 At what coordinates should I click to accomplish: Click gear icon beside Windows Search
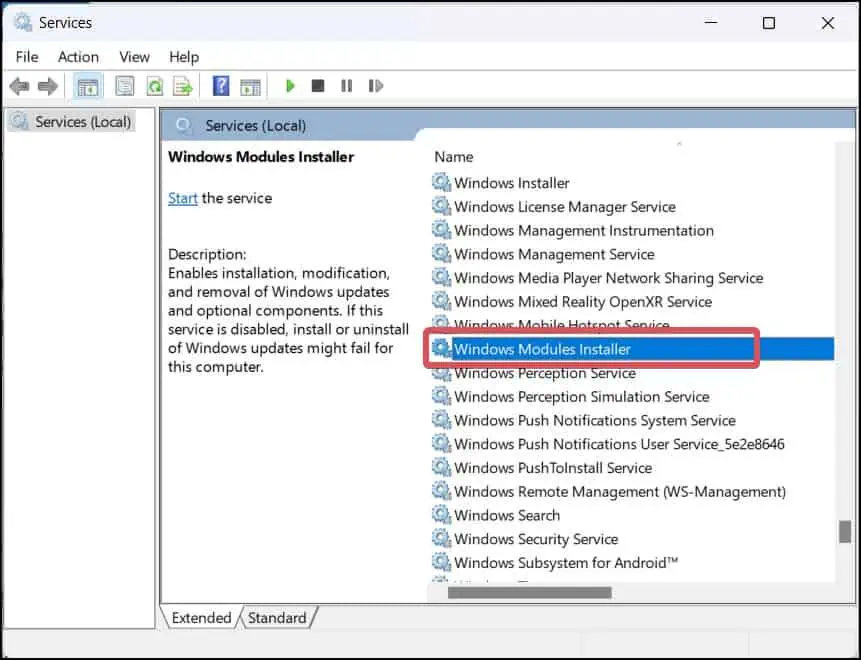[x=441, y=514]
